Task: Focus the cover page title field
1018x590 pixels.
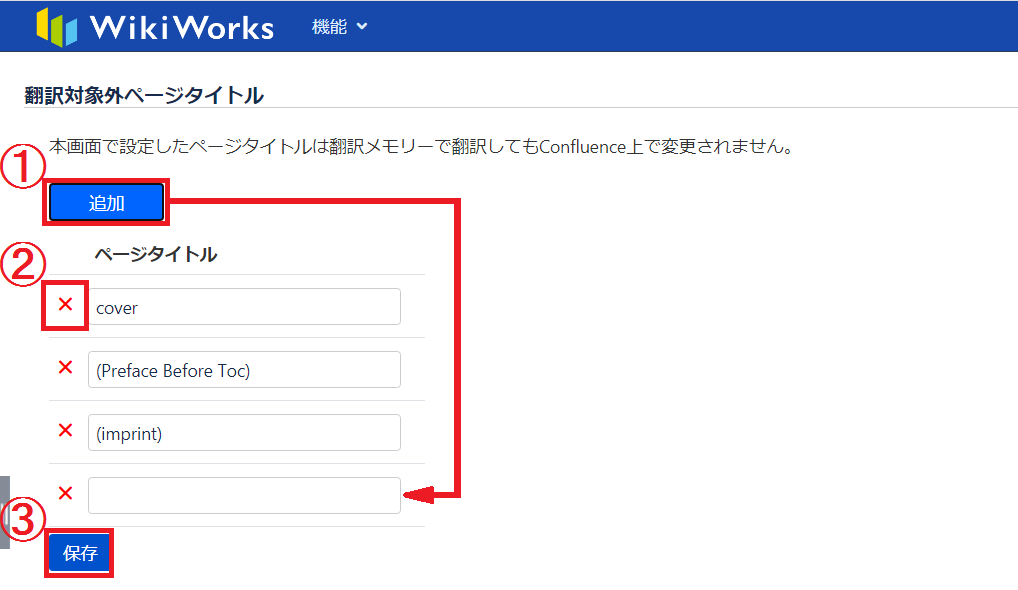Action: click(x=244, y=307)
